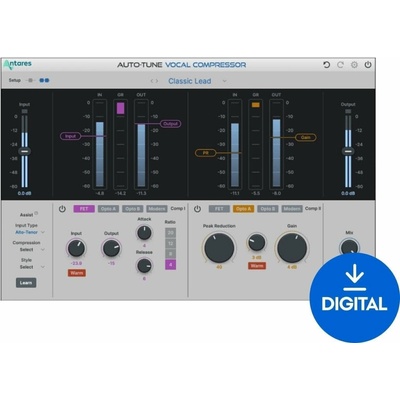This screenshot has height=400, width=400.
Task: Select the FET tab for Comp I
Action: [x=84, y=209]
